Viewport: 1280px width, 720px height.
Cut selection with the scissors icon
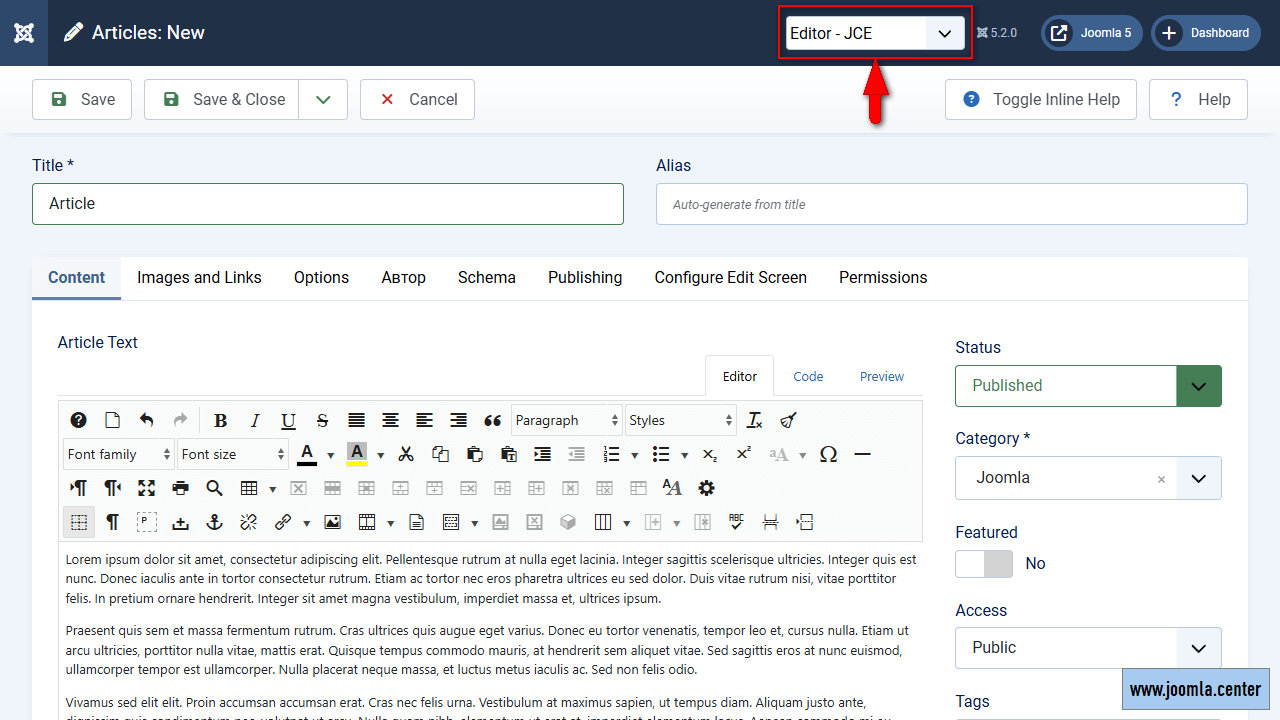(x=406, y=454)
